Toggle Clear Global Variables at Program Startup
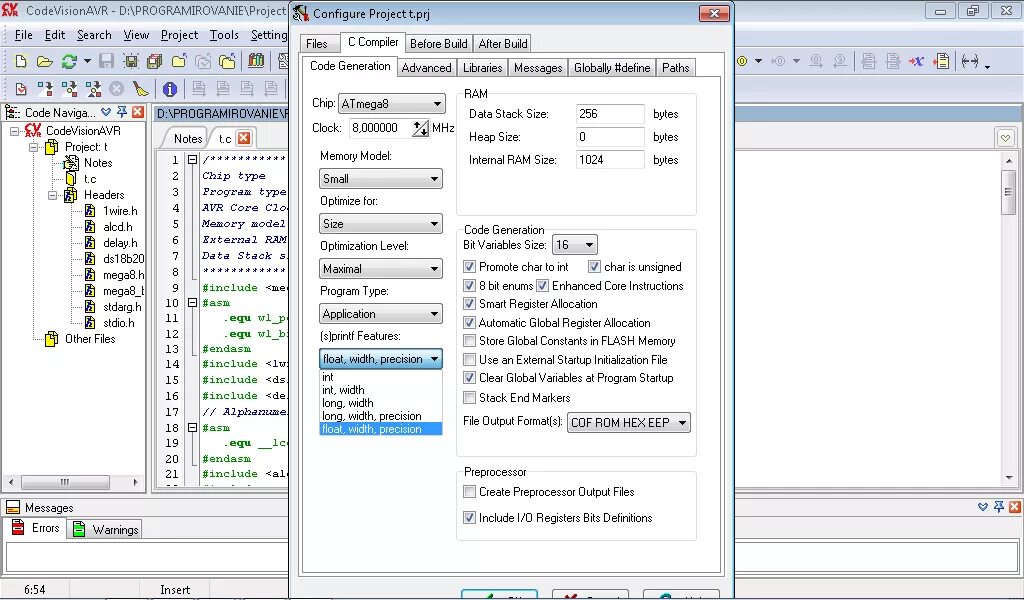Image resolution: width=1024 pixels, height=600 pixels. pos(469,378)
